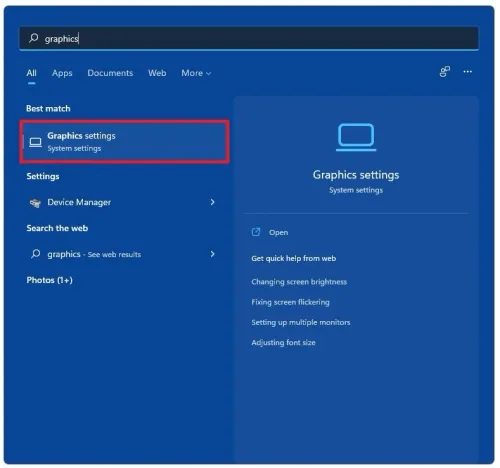Screen dimensions: 500x468
Task: Switch to the Documents tab
Action: click(x=110, y=73)
